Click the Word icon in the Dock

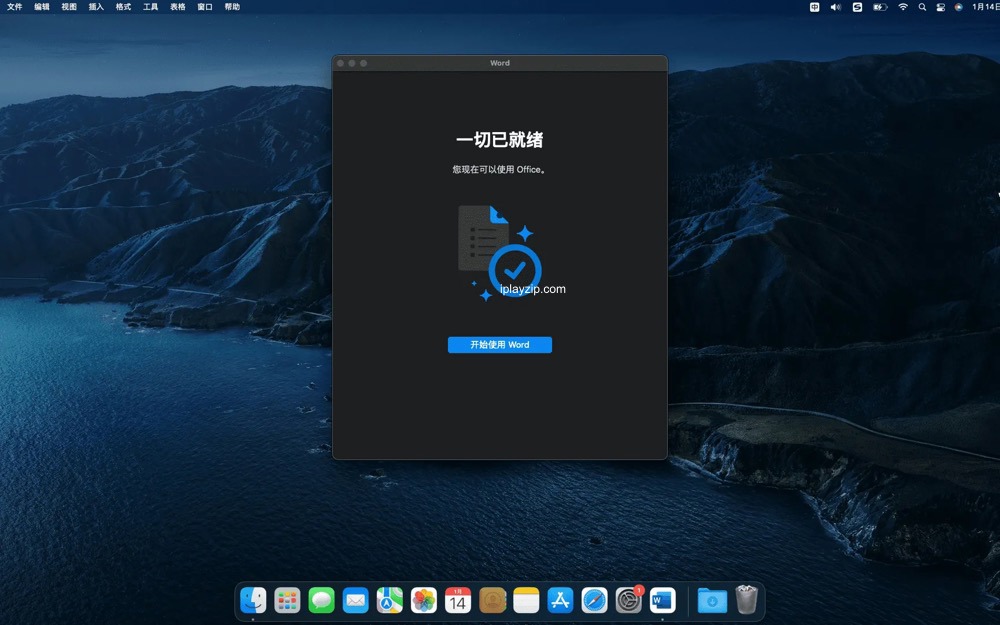tap(663, 600)
